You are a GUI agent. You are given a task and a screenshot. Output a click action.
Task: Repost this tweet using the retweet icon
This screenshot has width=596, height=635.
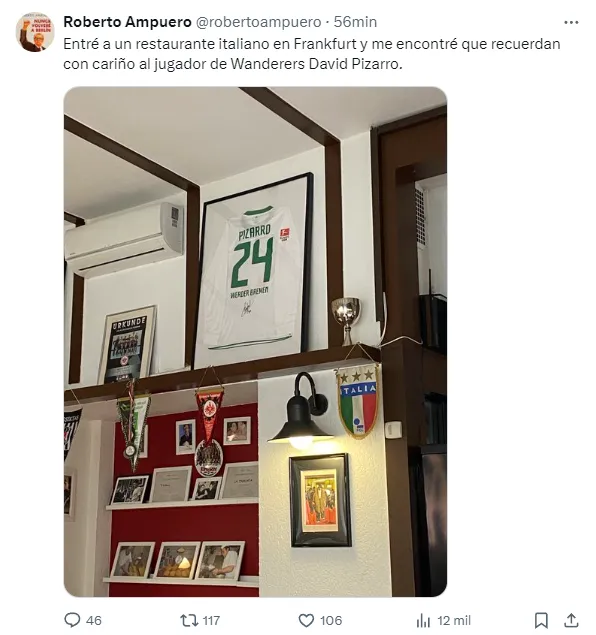click(189, 620)
